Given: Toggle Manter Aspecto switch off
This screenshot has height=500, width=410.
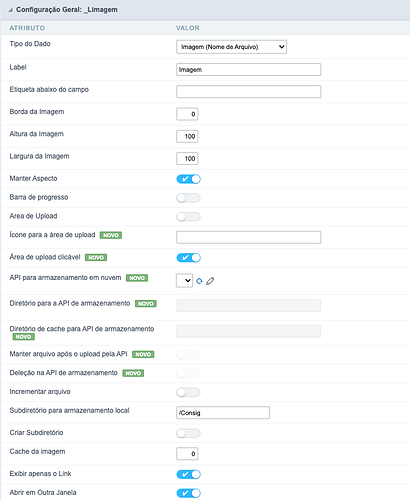Looking at the screenshot, I should click(x=189, y=179).
